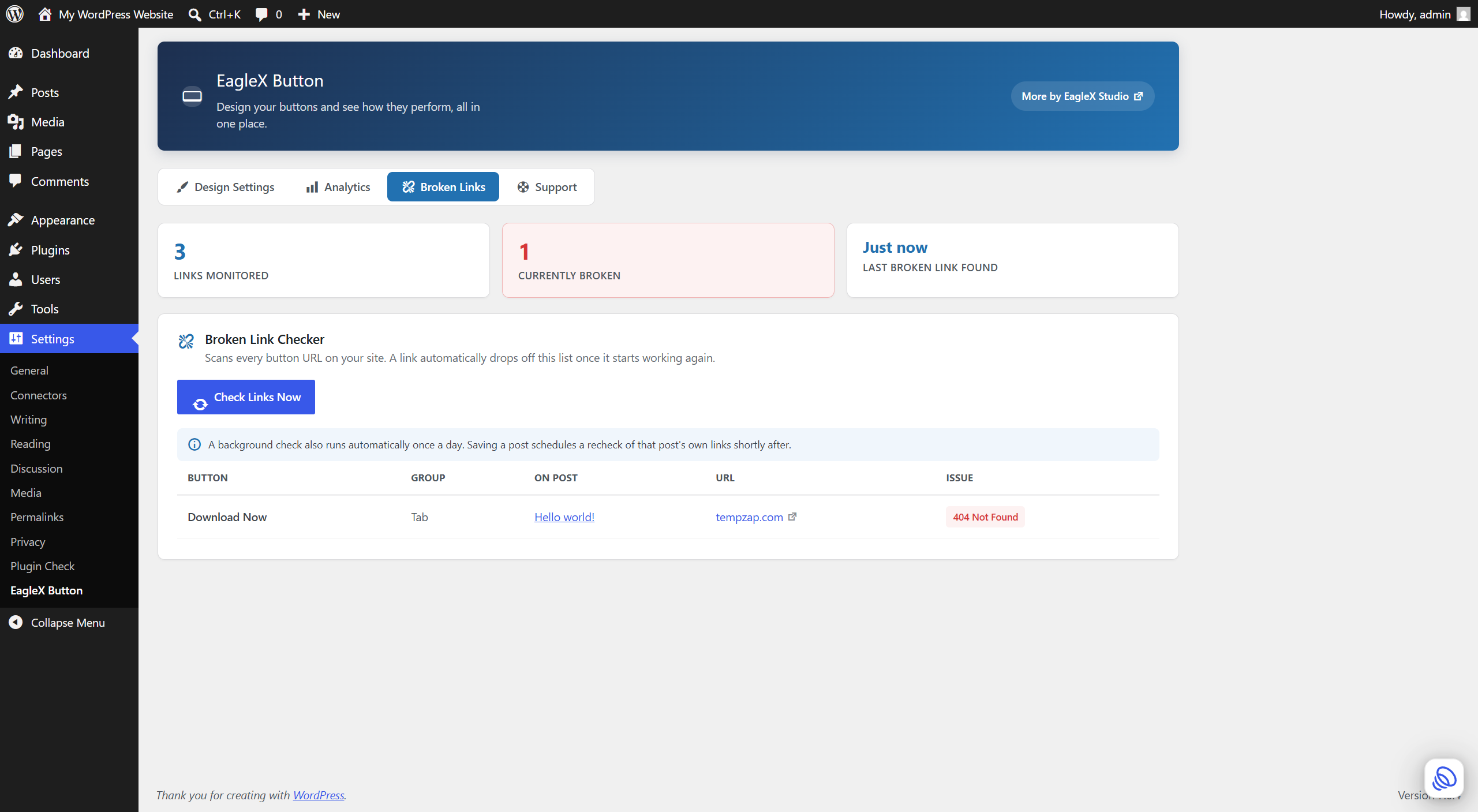Click the BUTTON column header

[208, 478]
